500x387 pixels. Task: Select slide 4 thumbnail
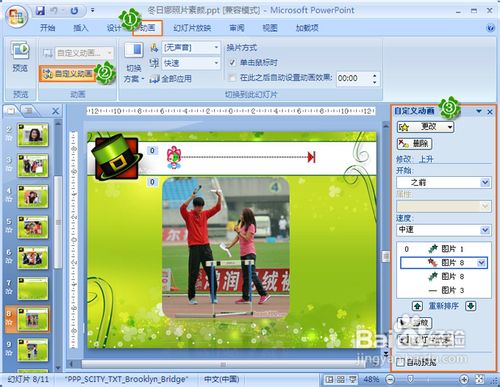tap(33, 196)
